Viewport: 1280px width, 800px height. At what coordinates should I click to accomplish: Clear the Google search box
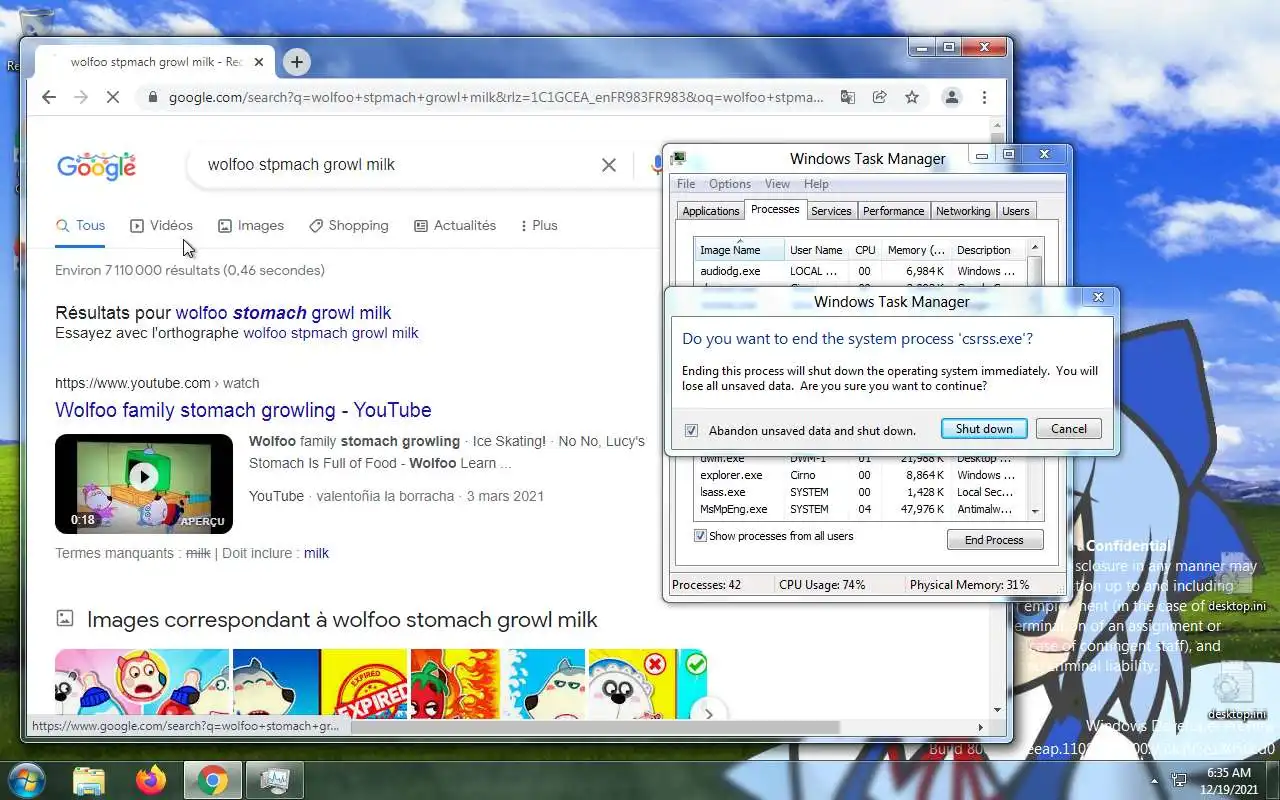[x=608, y=165]
